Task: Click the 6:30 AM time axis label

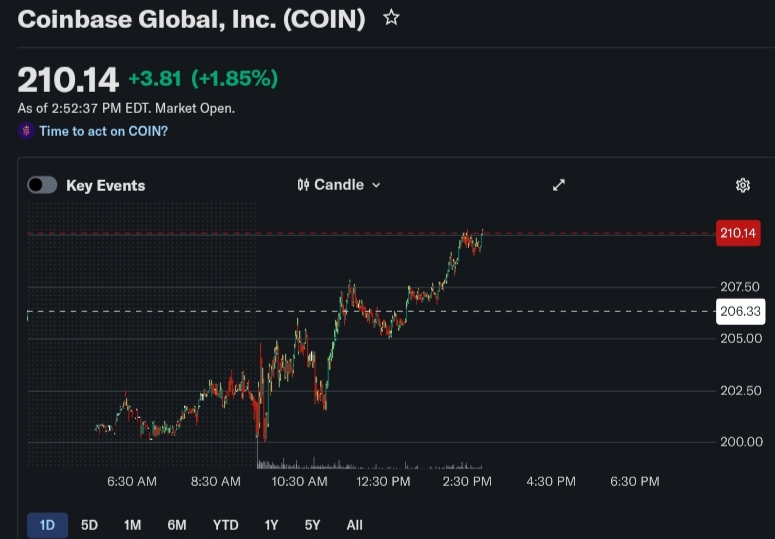Action: (x=132, y=482)
